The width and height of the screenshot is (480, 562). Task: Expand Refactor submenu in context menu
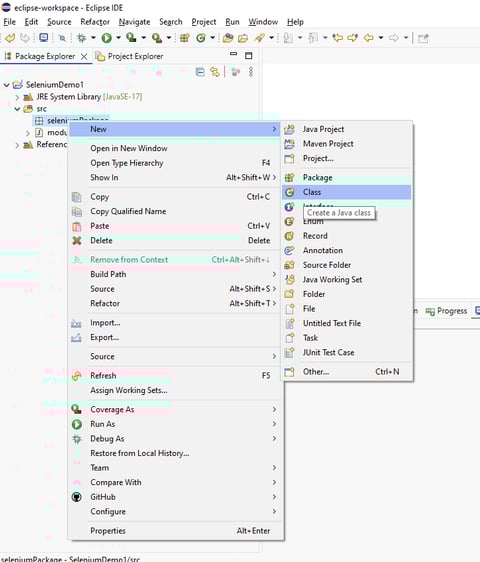[175, 304]
